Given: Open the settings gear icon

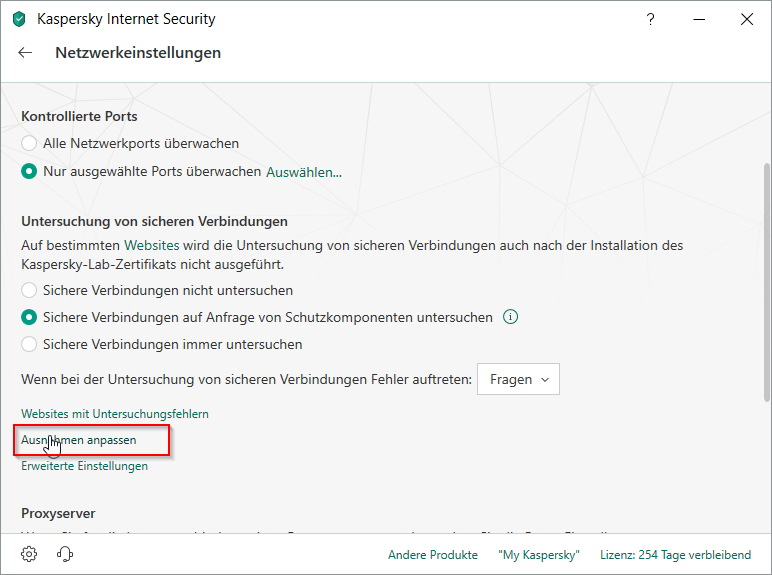Looking at the screenshot, I should pyautogui.click(x=30, y=553).
